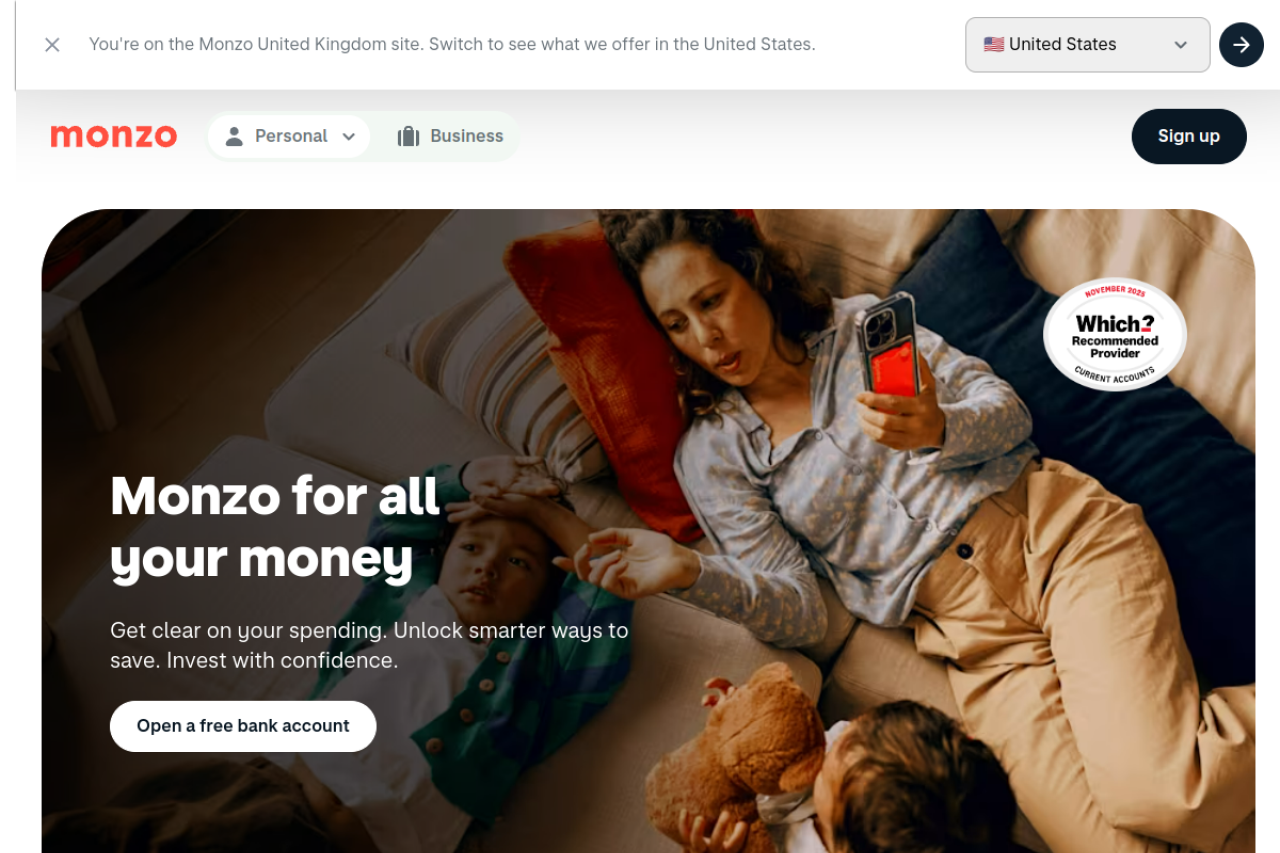1280x853 pixels.
Task: Expand the Personal menu chevron
Action: point(348,137)
